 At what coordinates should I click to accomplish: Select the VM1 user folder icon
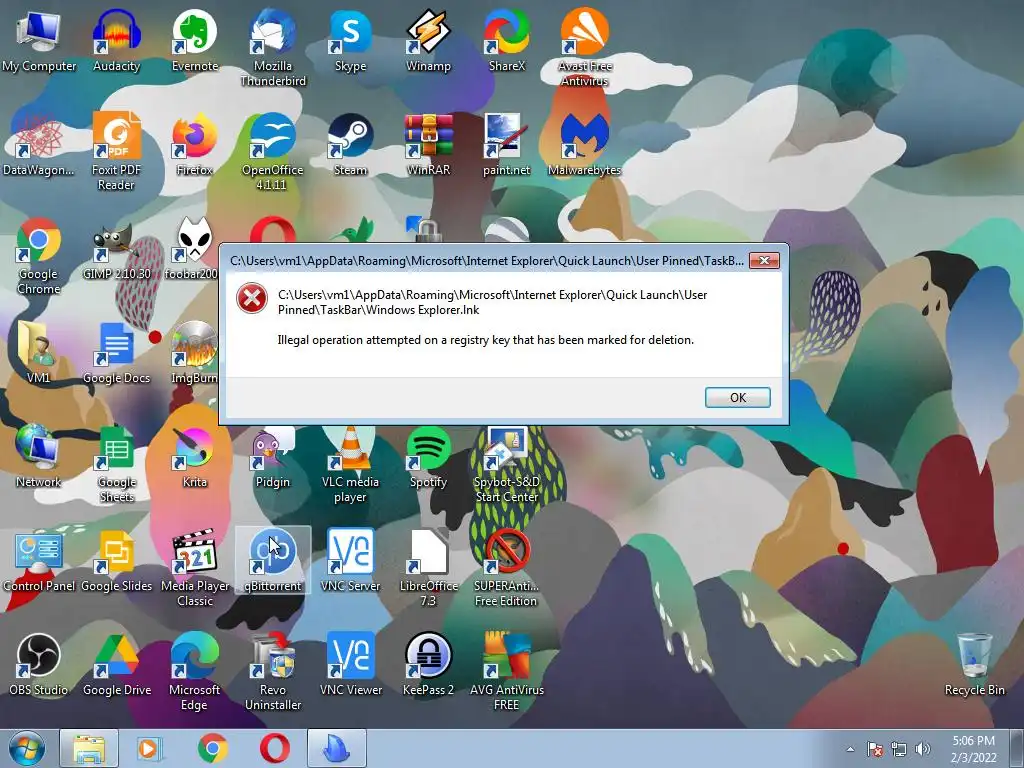[39, 351]
